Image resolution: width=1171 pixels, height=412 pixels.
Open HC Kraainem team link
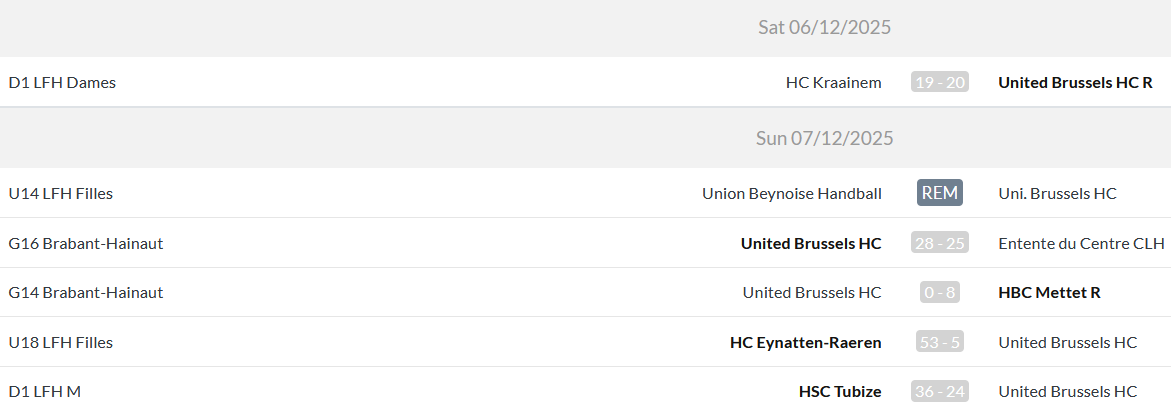coord(833,82)
